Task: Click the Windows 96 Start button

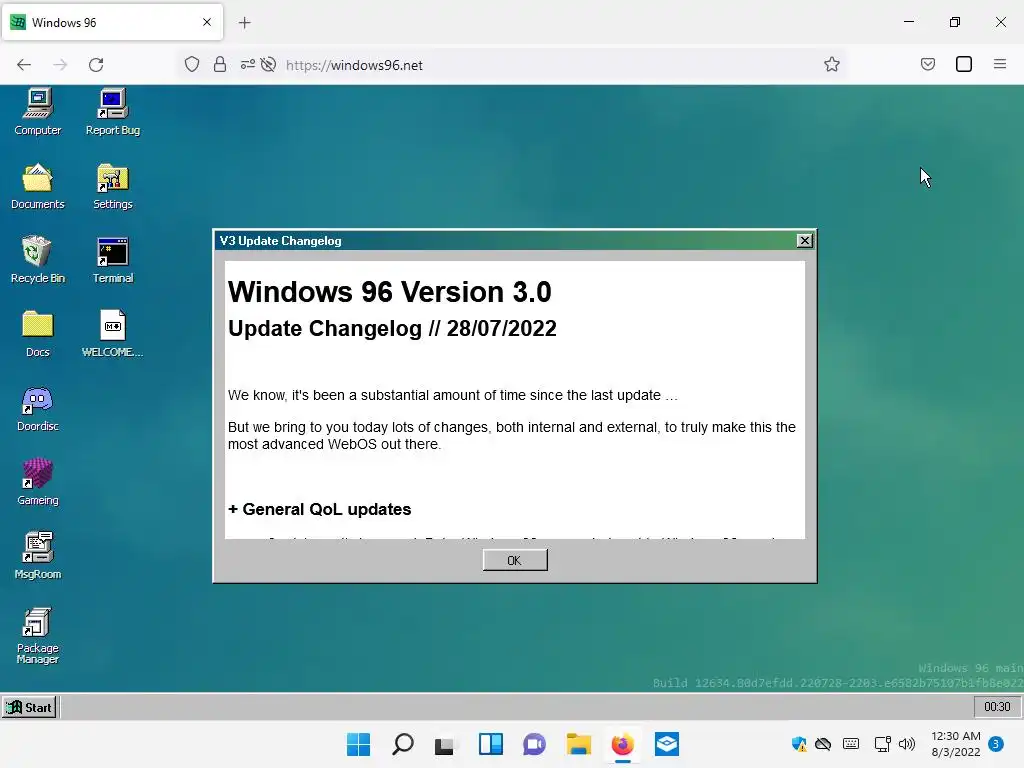Action: click(x=29, y=707)
